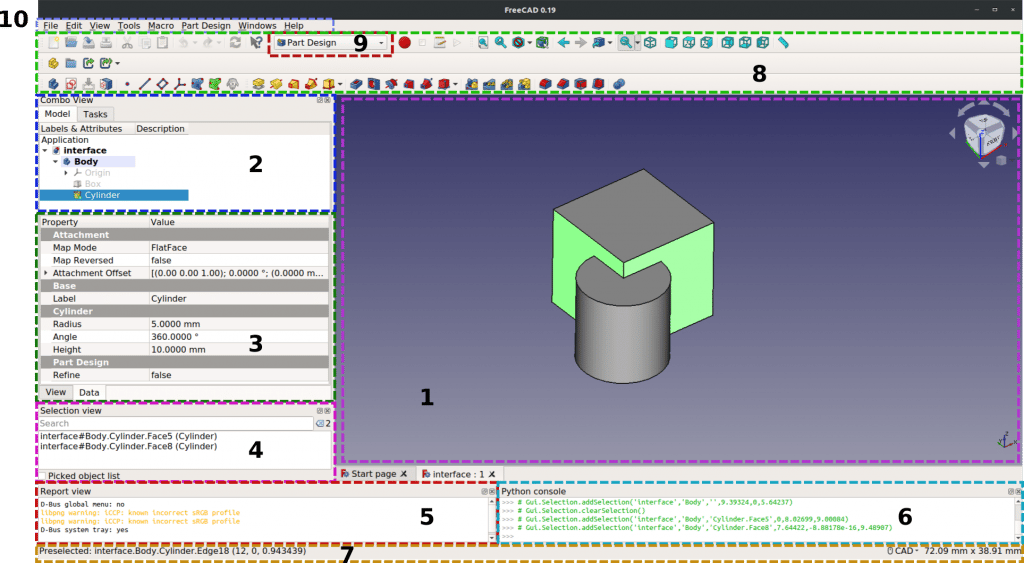Create a datum line icon
This screenshot has height=563, width=1024.
(x=145, y=84)
